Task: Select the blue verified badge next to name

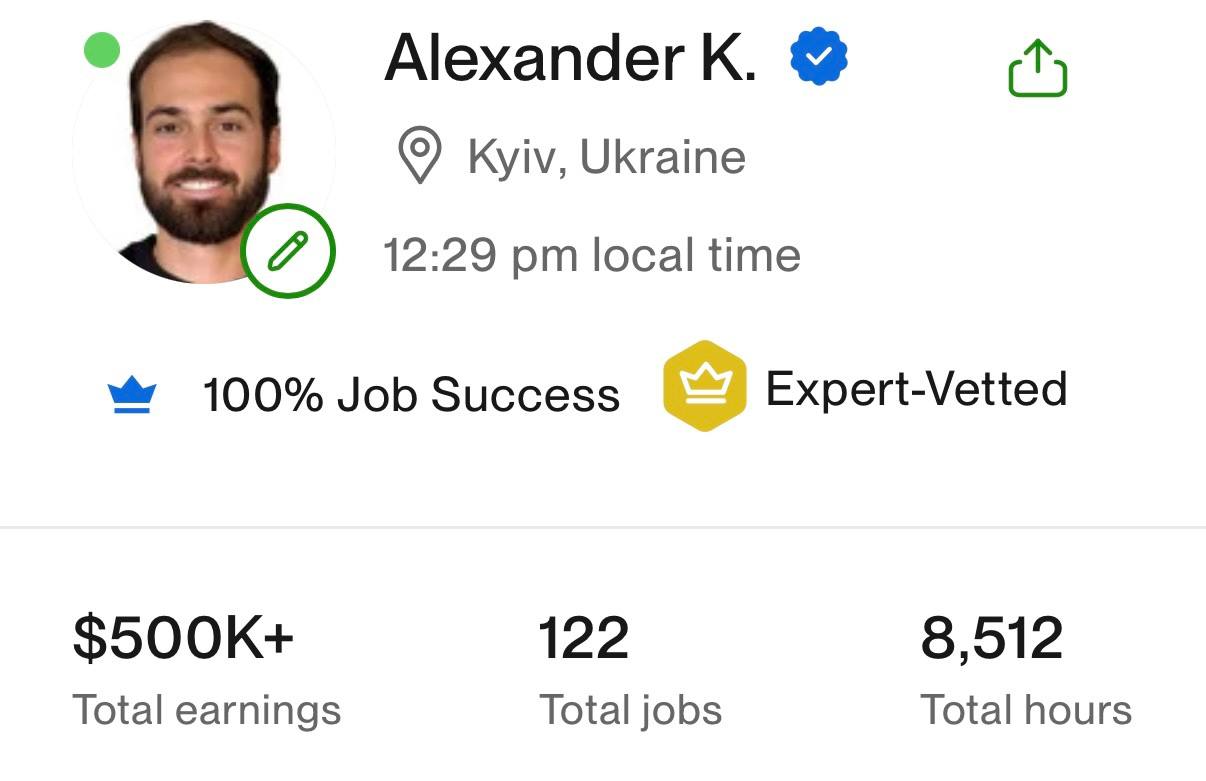Action: (818, 57)
